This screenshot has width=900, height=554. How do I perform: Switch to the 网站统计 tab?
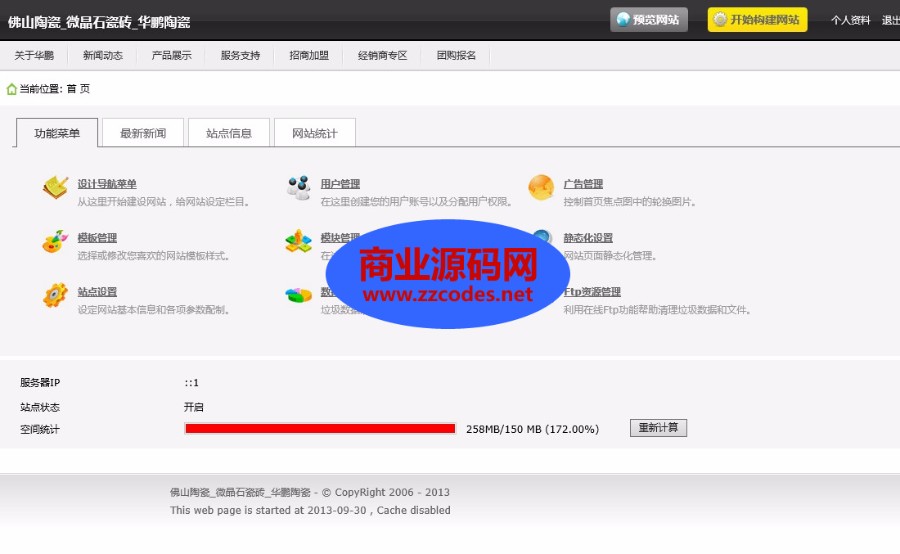(x=315, y=133)
